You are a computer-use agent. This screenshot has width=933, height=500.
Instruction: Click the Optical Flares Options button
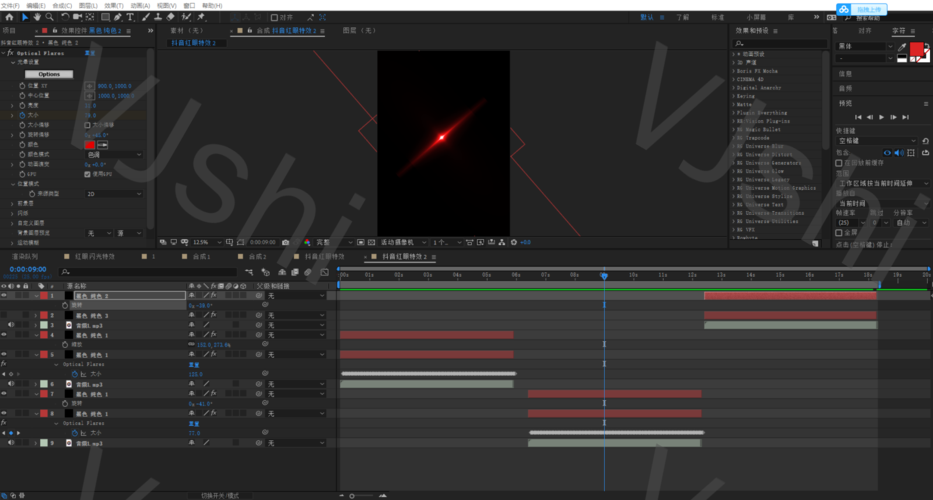point(49,74)
